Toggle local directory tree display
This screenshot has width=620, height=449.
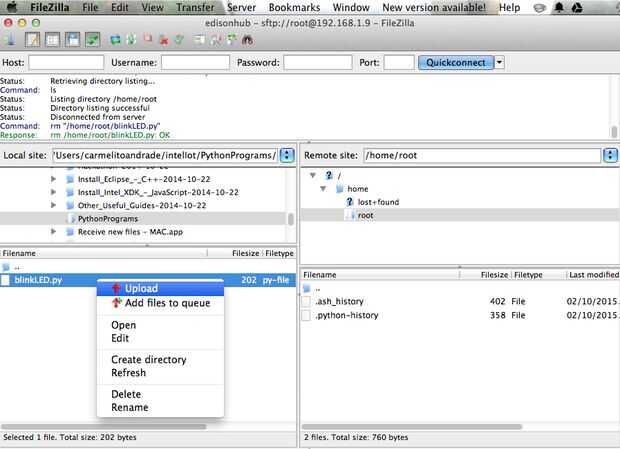(x=52, y=40)
